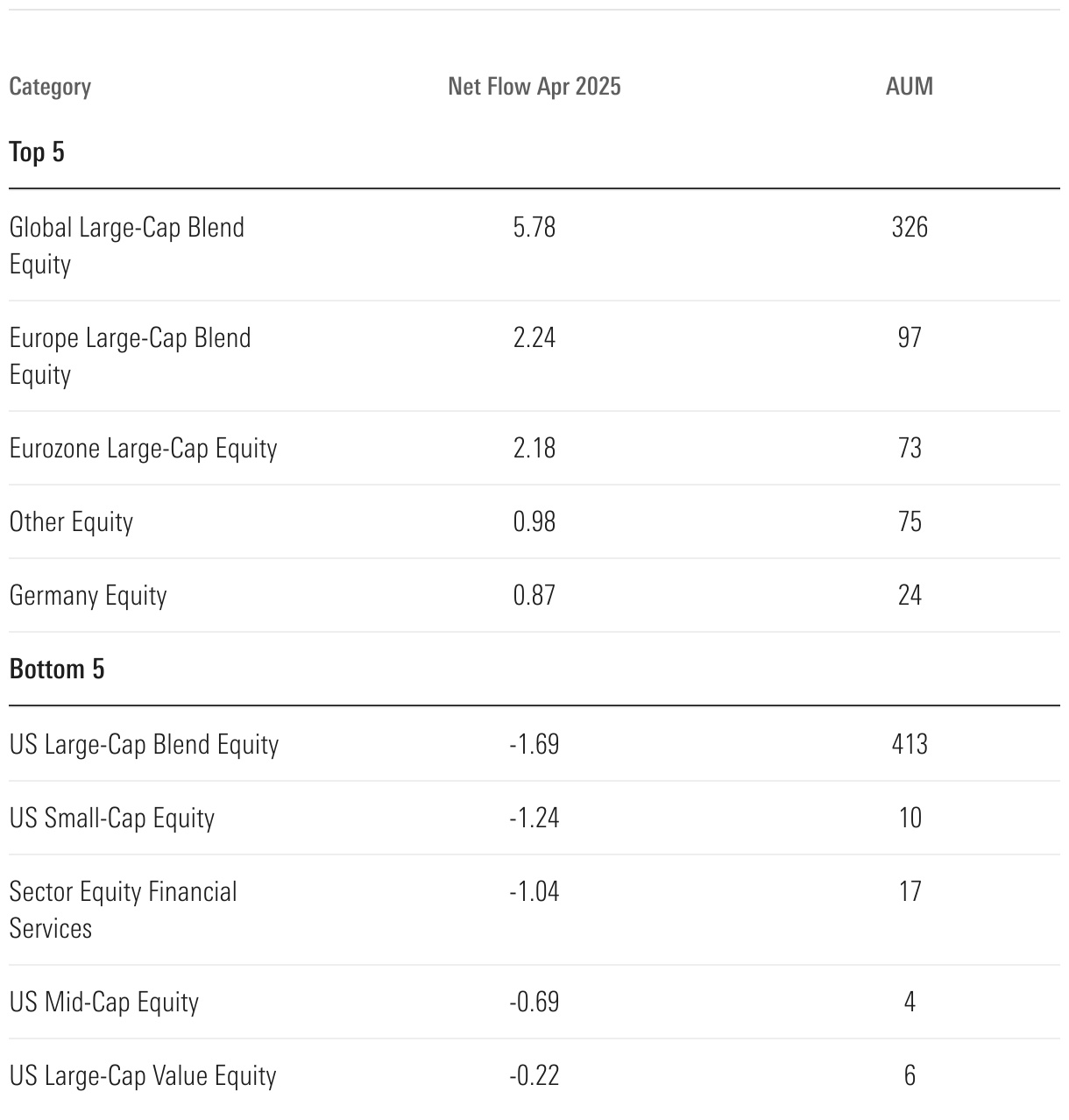The image size is (1069, 1120).
Task: Click the Global Large-Cap Blend Equity row label
Action: [x=127, y=245]
